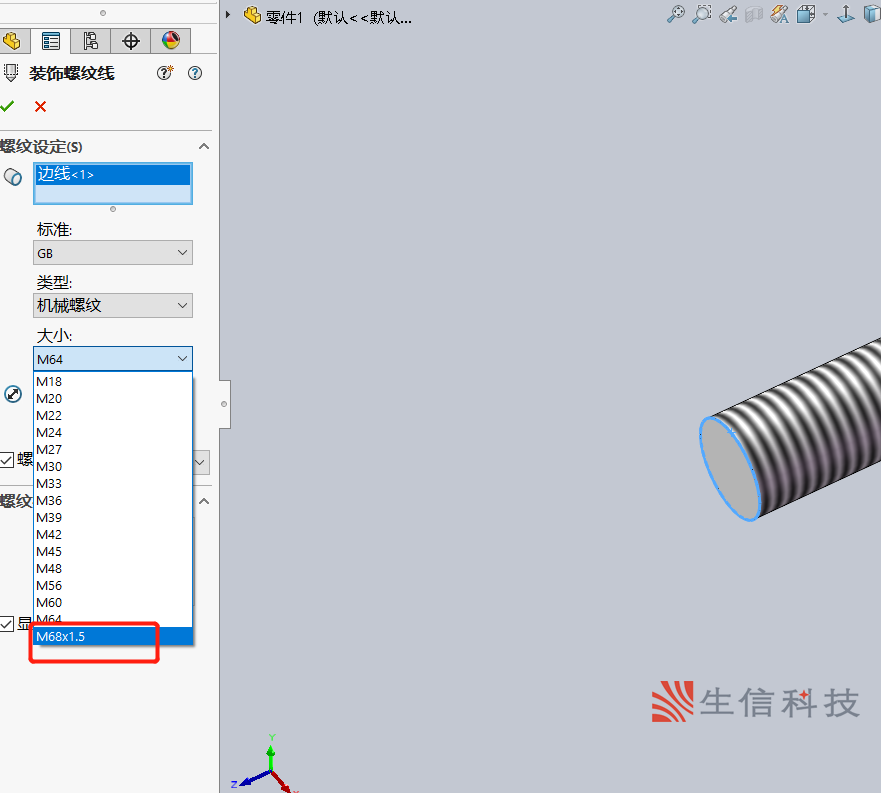
Task: Click the panel collapse handle on side edge
Action: [224, 404]
